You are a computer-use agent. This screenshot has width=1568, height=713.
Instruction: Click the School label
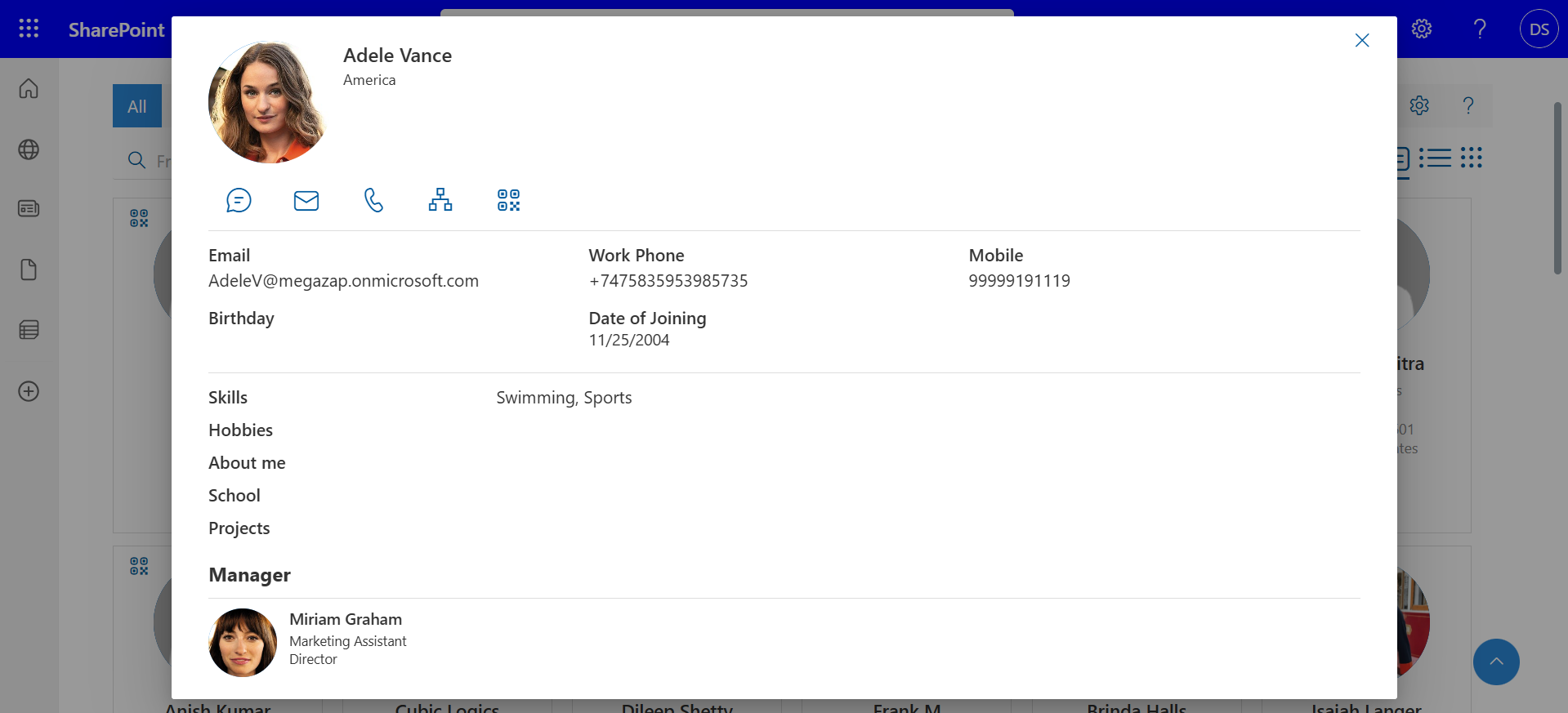click(x=235, y=496)
